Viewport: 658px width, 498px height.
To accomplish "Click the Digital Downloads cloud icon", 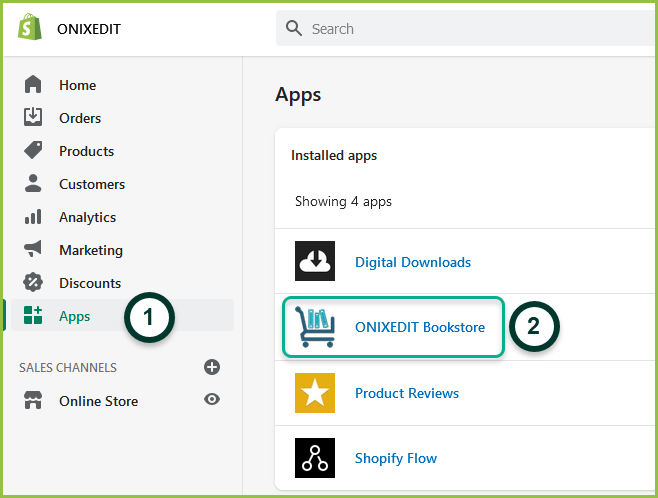I will point(315,261).
